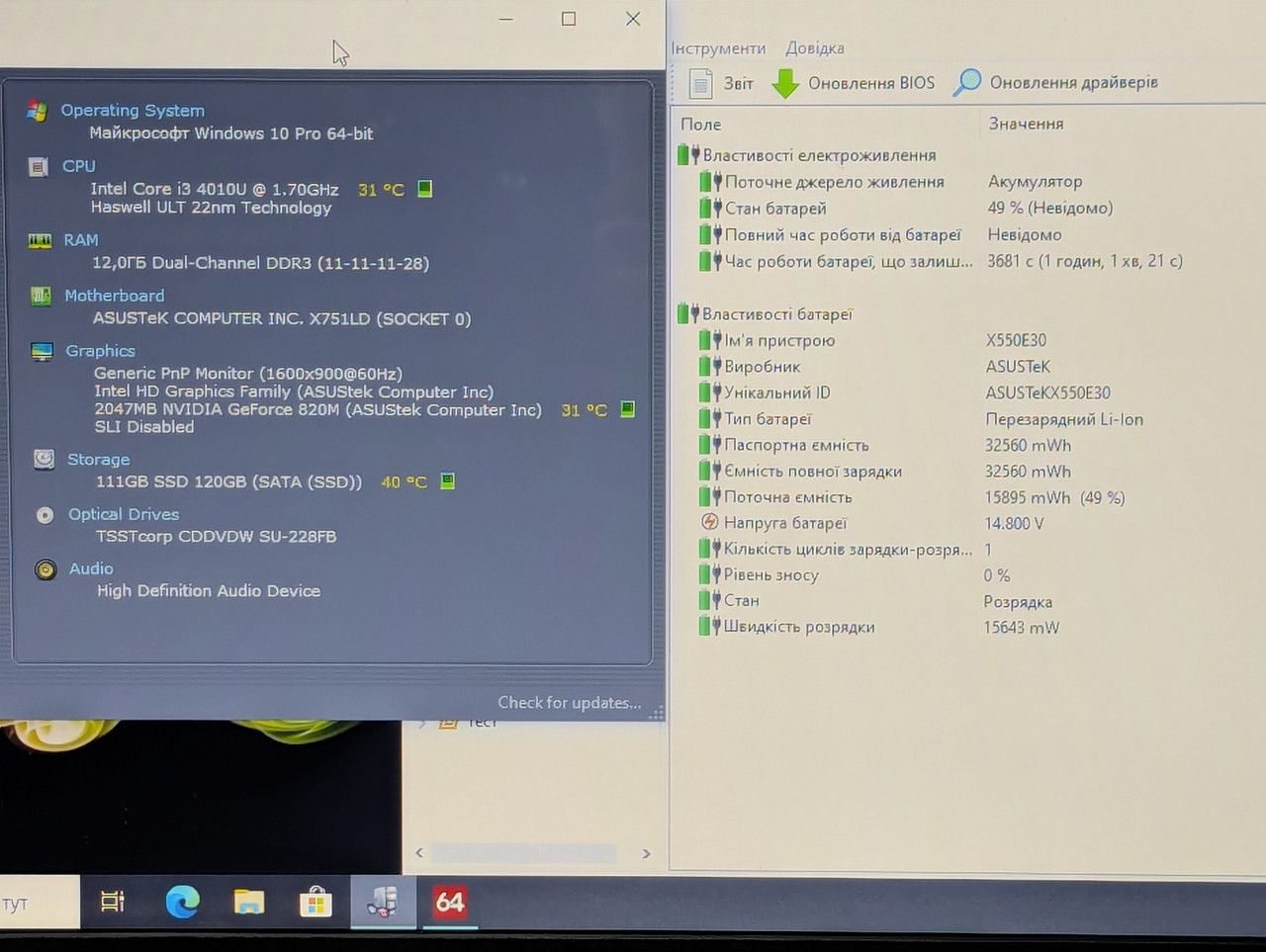Click the Operating System Windows flag icon

coord(38,110)
